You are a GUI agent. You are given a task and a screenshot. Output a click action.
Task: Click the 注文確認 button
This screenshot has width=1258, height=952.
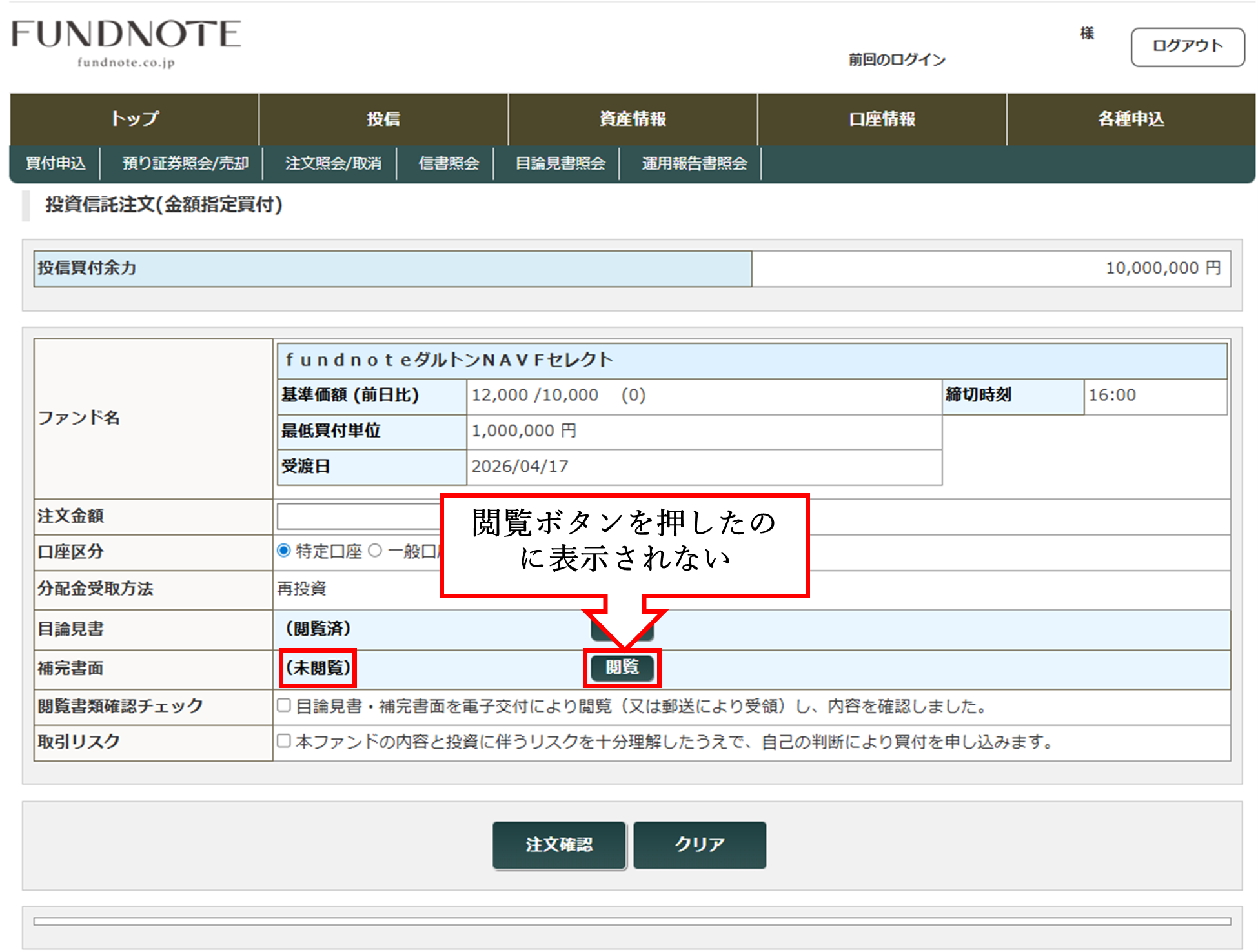pos(559,845)
